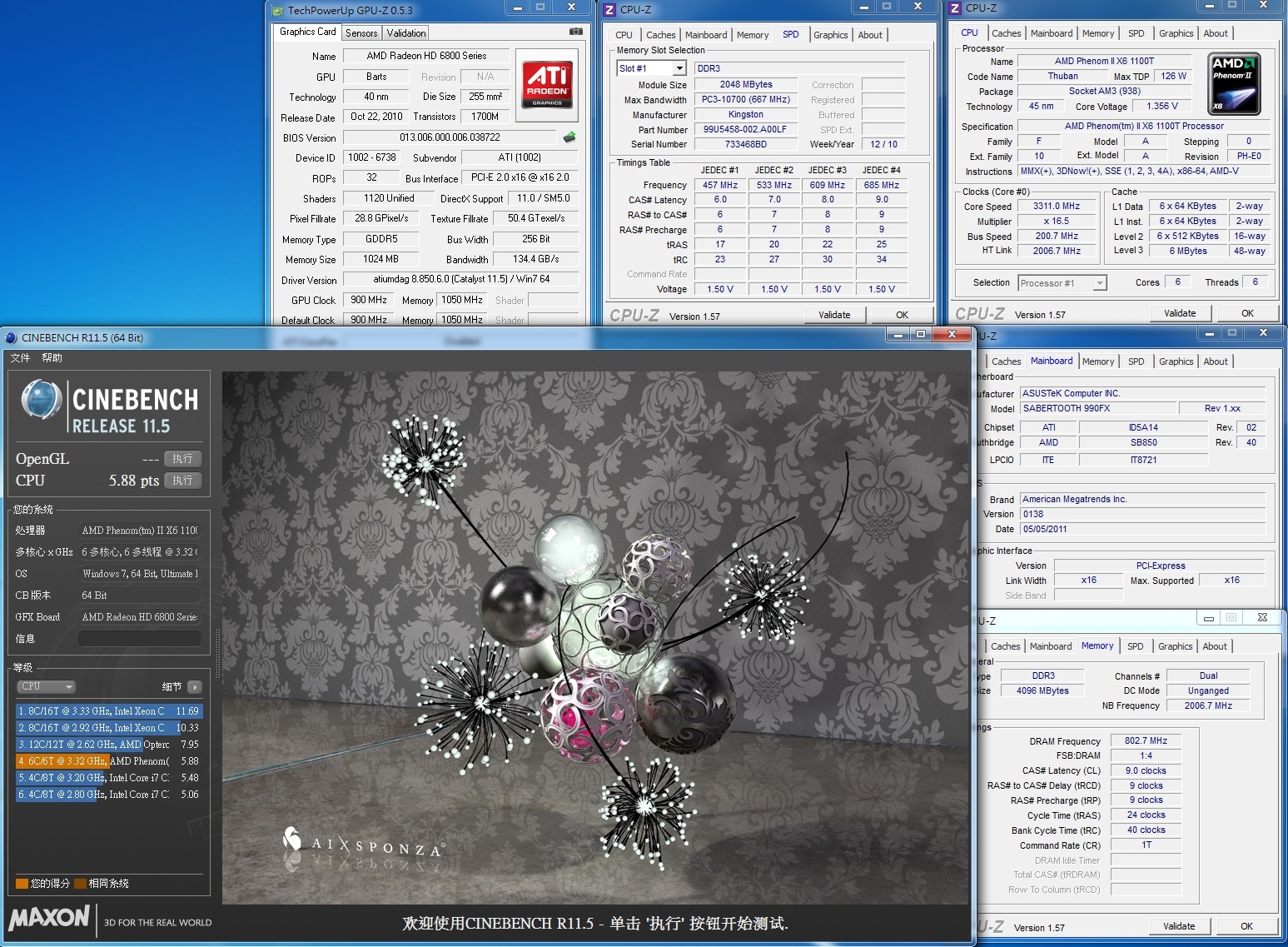This screenshot has height=947, width=1288.
Task: Click the GPU-Z camera screenshot icon
Action: pos(575,32)
